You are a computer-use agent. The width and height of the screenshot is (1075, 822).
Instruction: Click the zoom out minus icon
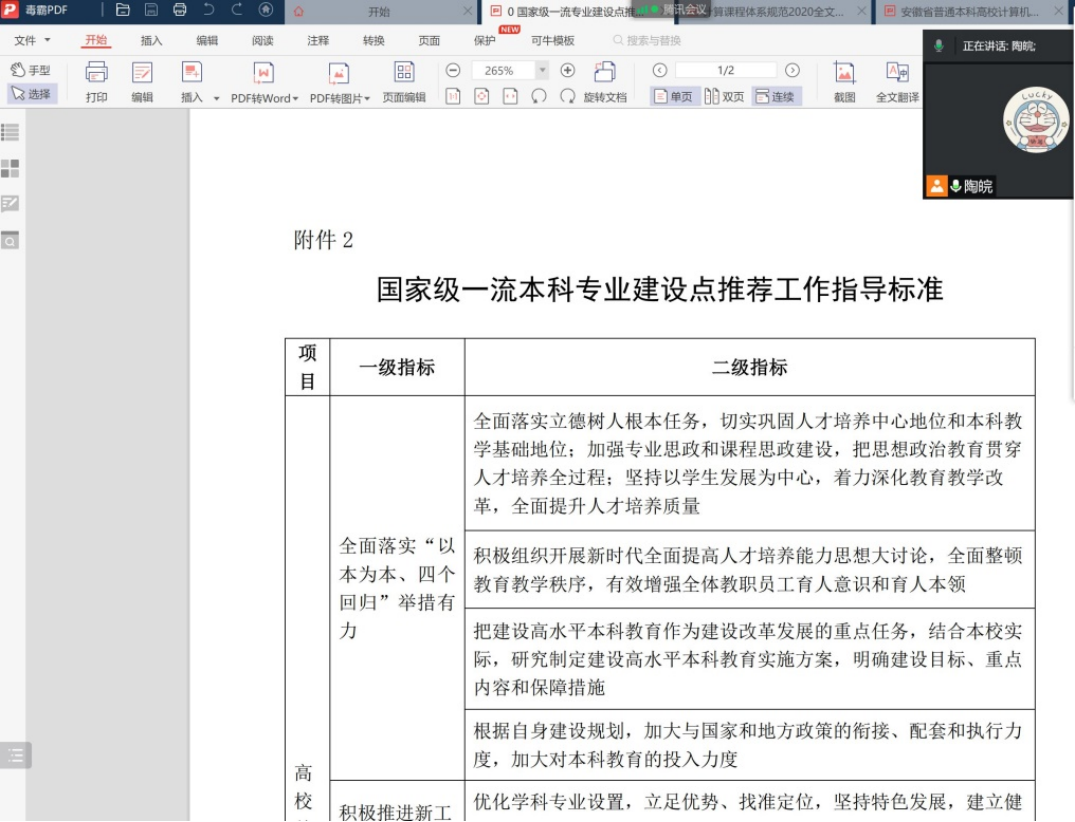click(453, 70)
